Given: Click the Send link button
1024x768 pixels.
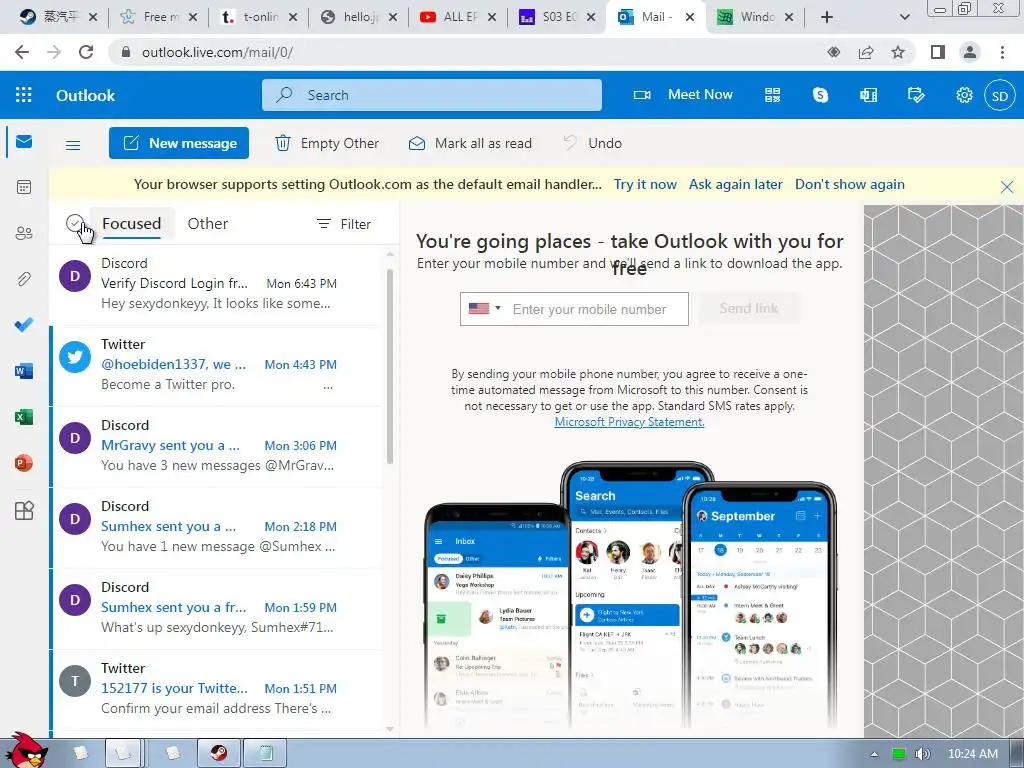Looking at the screenshot, I should (x=749, y=308).
